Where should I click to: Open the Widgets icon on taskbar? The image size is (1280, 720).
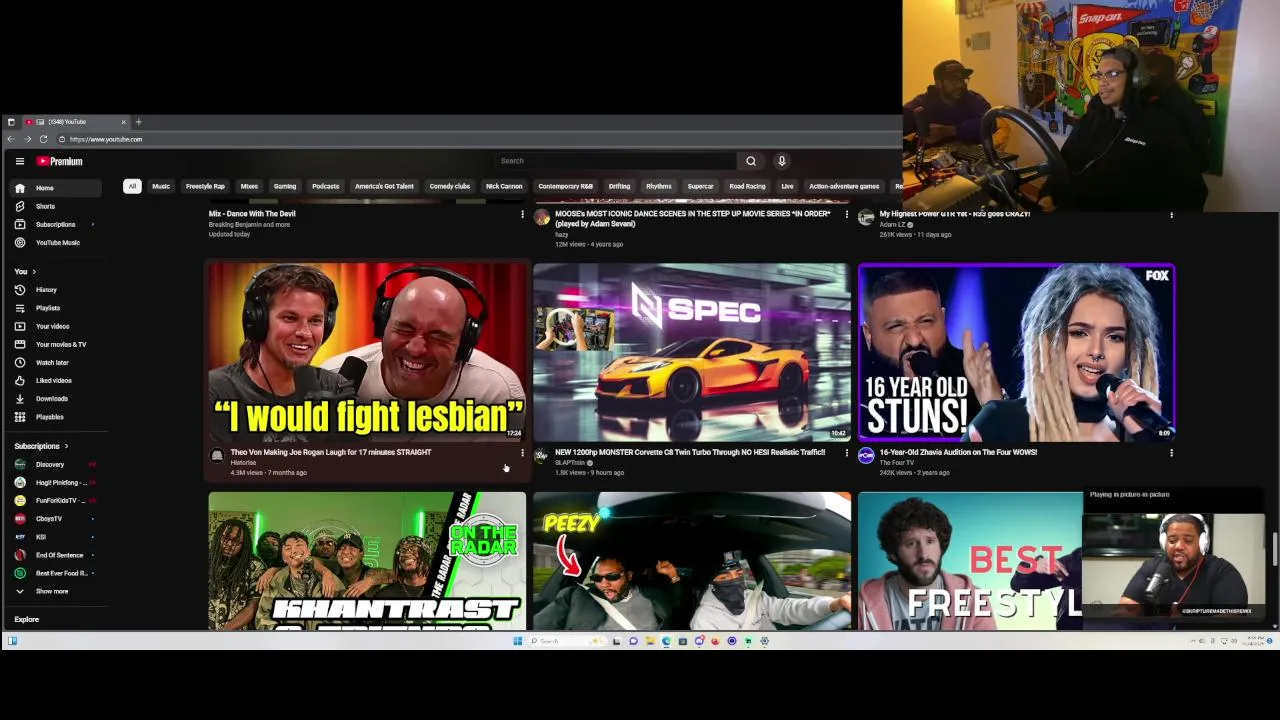pos(12,641)
